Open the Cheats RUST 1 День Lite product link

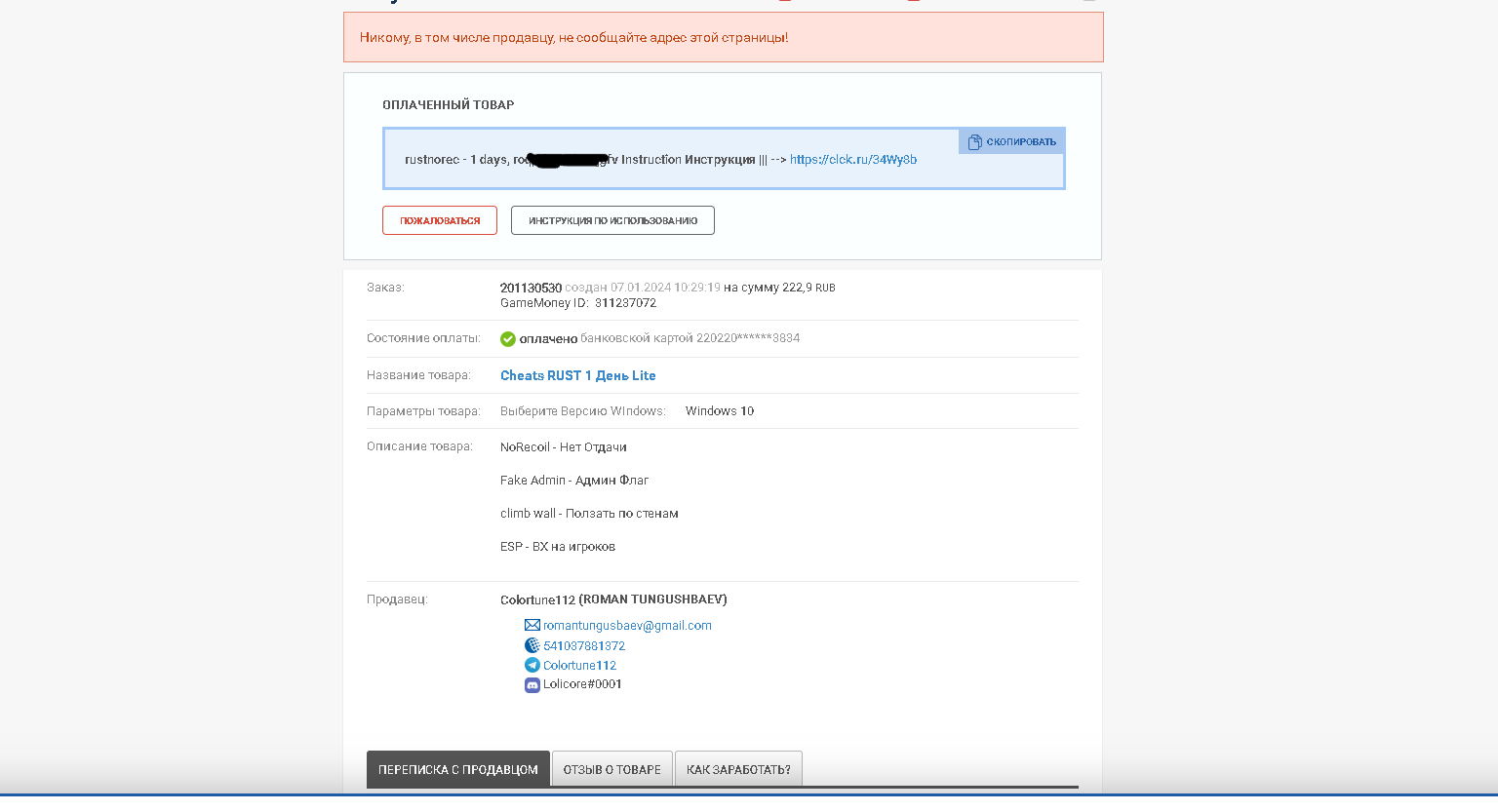click(x=577, y=375)
